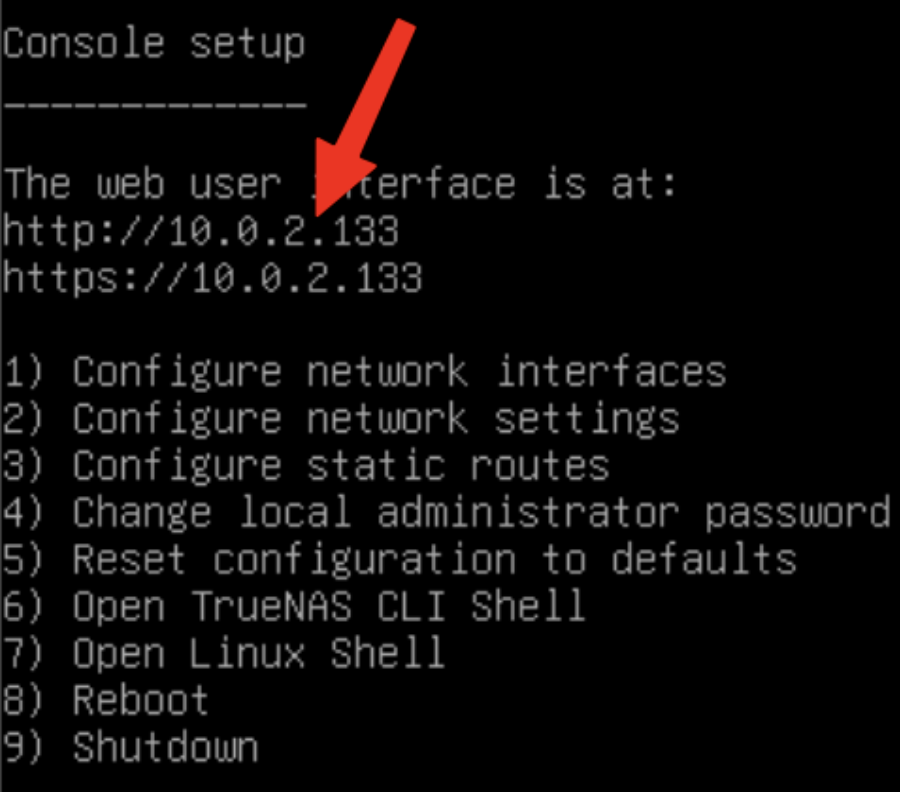This screenshot has width=900, height=792.
Task: Click the '9)' number prefix
Action: pyautogui.click(x=21, y=747)
